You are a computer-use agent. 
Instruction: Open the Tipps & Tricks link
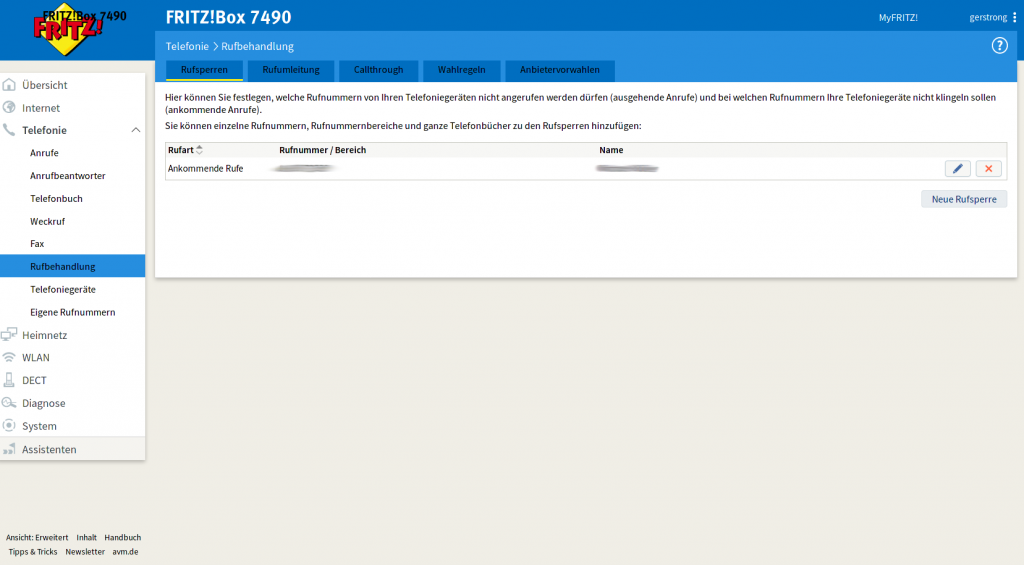point(33,552)
